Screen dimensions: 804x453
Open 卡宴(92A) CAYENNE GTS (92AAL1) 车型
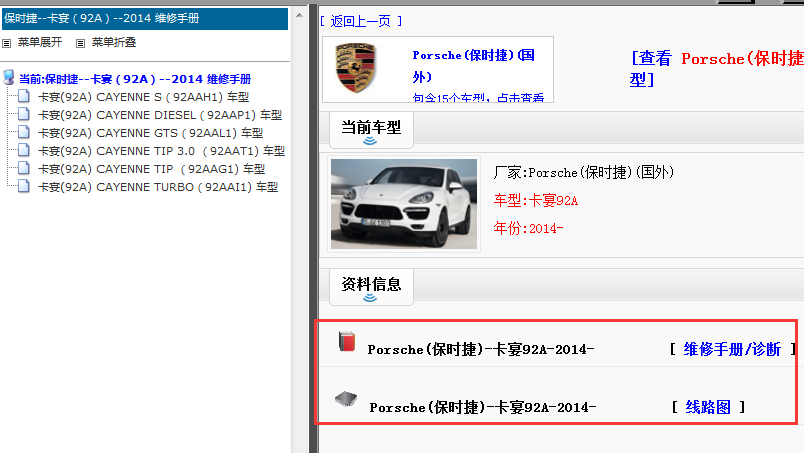point(150,133)
